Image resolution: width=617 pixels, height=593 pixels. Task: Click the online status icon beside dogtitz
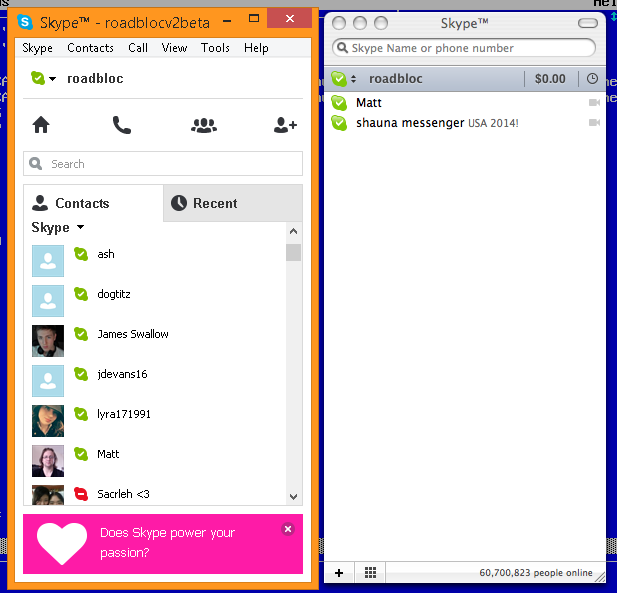click(81, 294)
